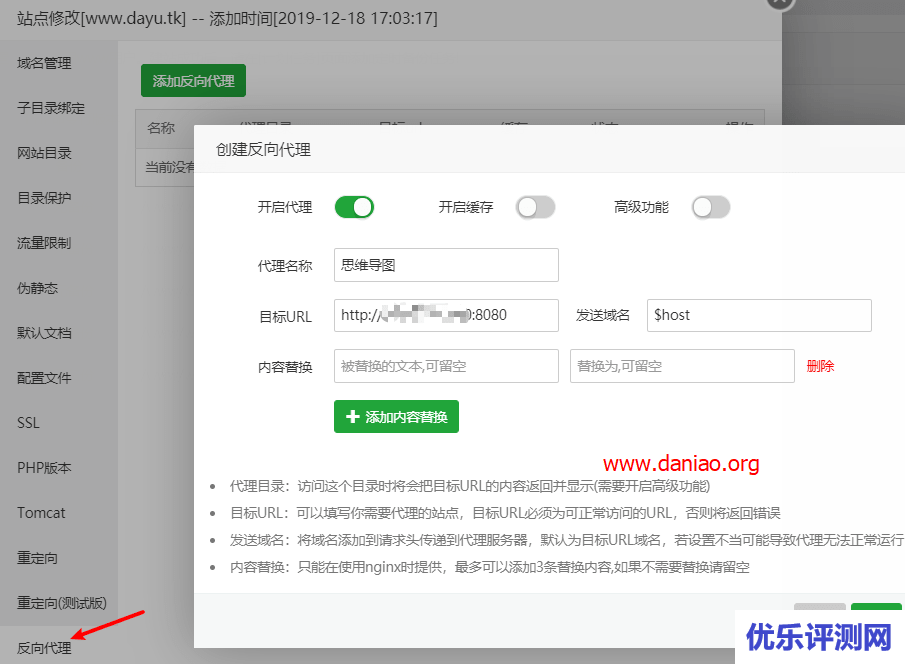The height and width of the screenshot is (664, 905).
Task: Open 流量限制 settings
Action: [44, 243]
